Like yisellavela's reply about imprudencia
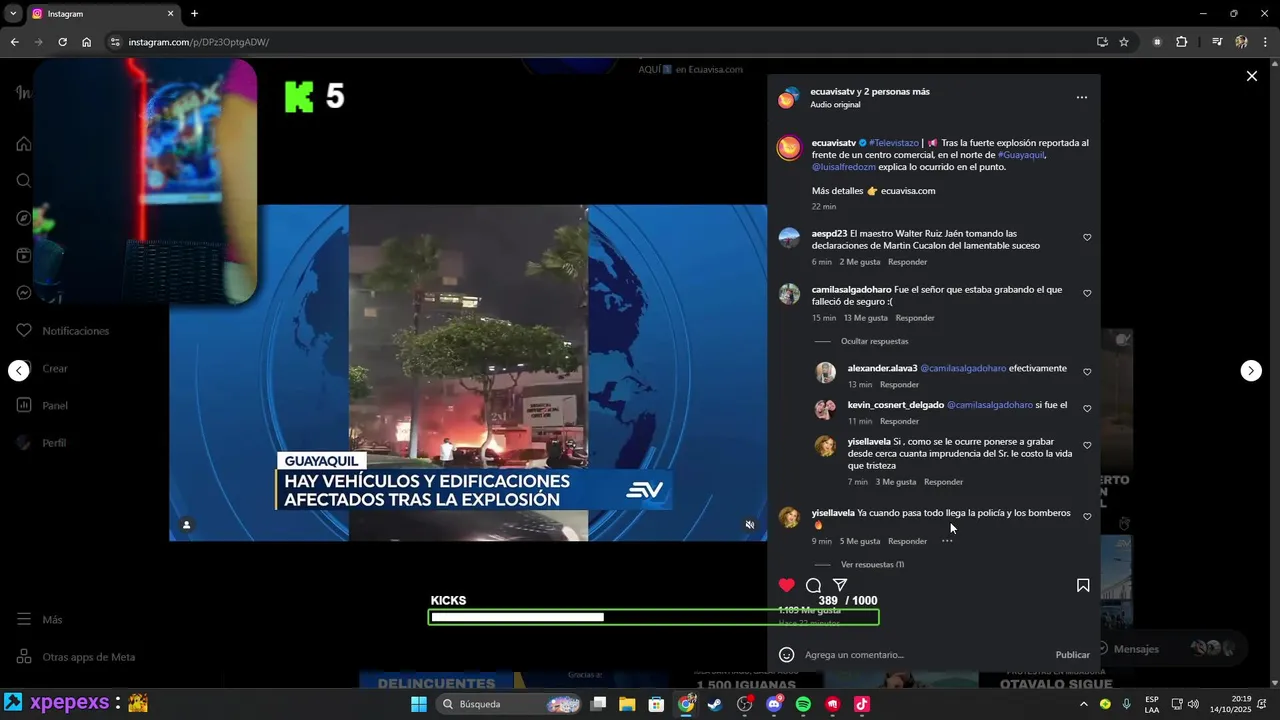This screenshot has height=720, width=1280. click(1087, 446)
